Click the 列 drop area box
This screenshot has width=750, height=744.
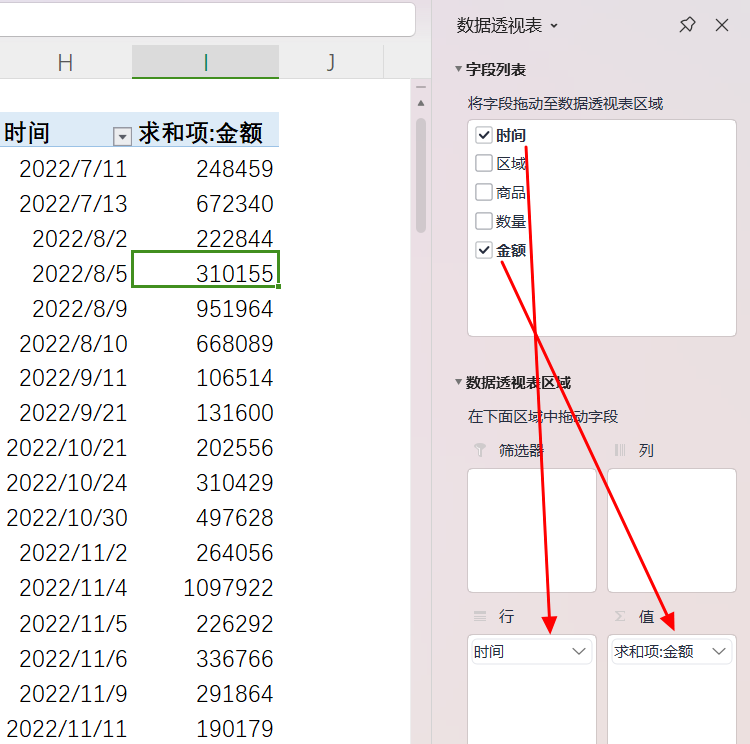pyautogui.click(x=672, y=530)
